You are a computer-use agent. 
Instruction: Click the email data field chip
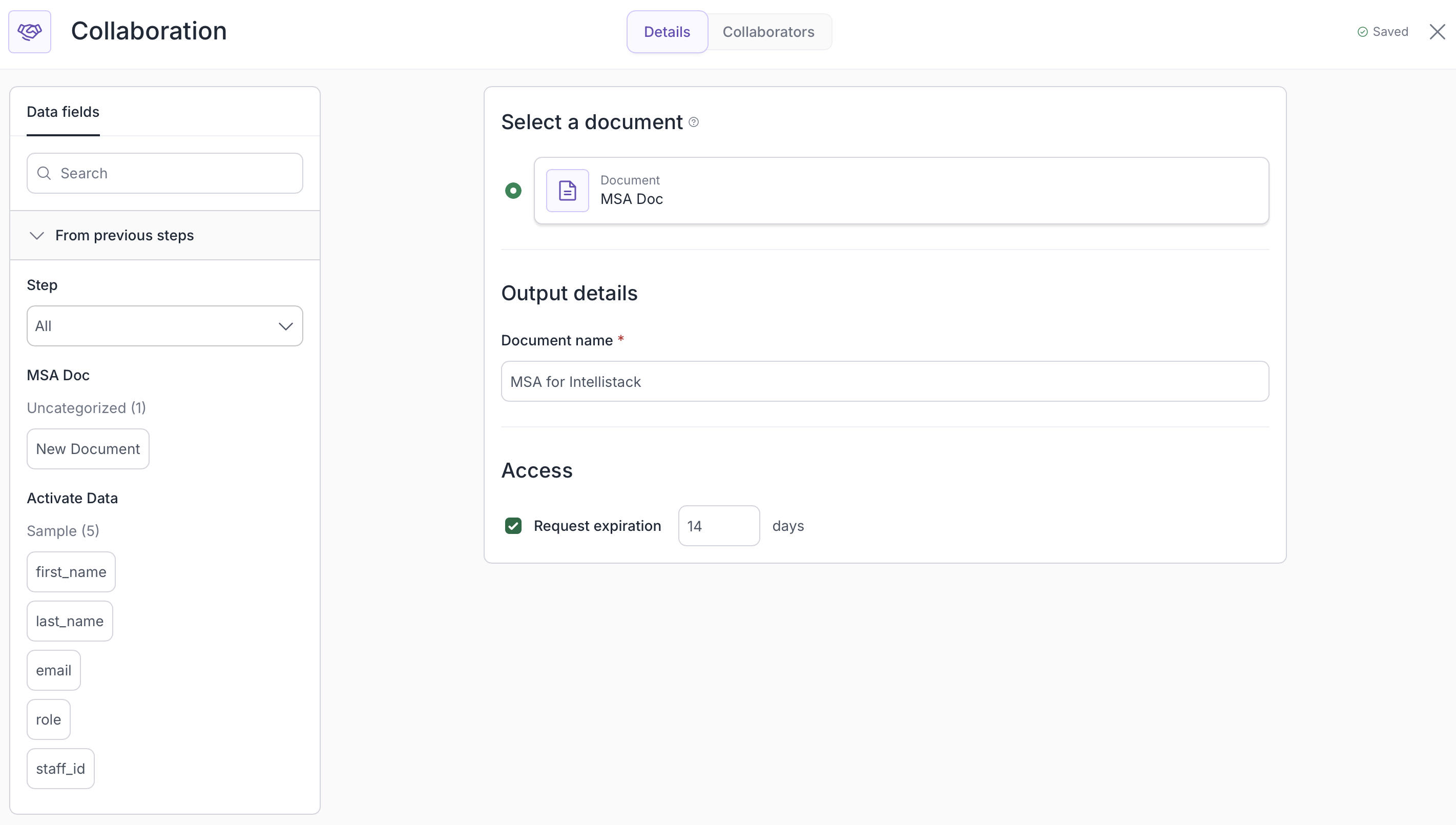pyautogui.click(x=54, y=670)
